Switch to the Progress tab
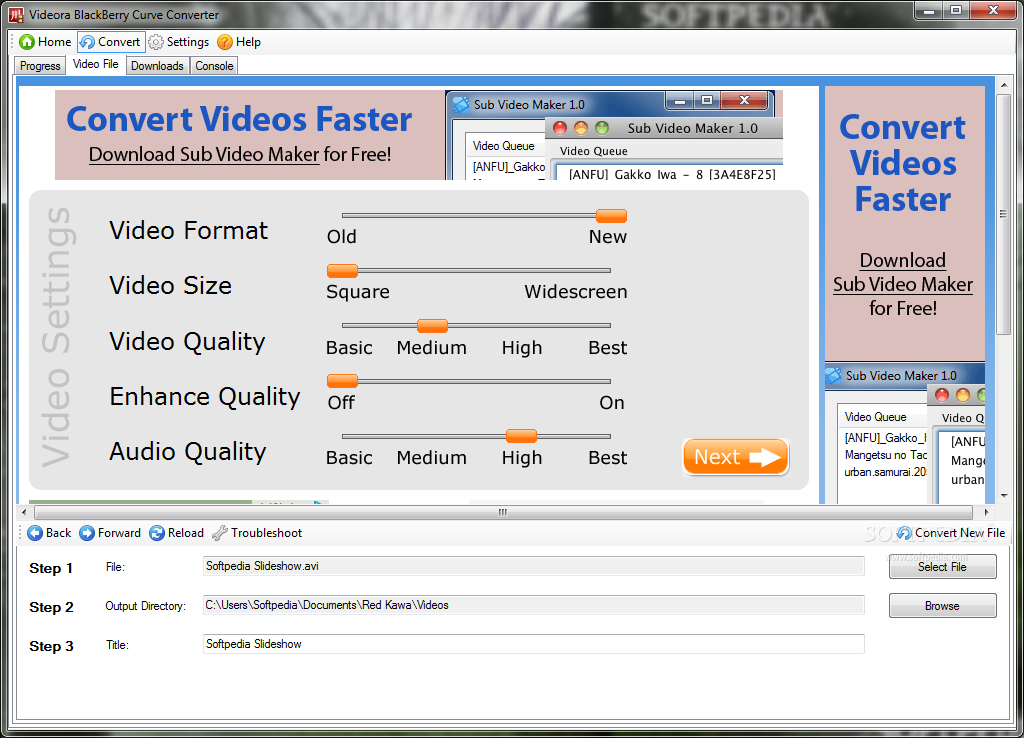1024x738 pixels. pos(40,66)
